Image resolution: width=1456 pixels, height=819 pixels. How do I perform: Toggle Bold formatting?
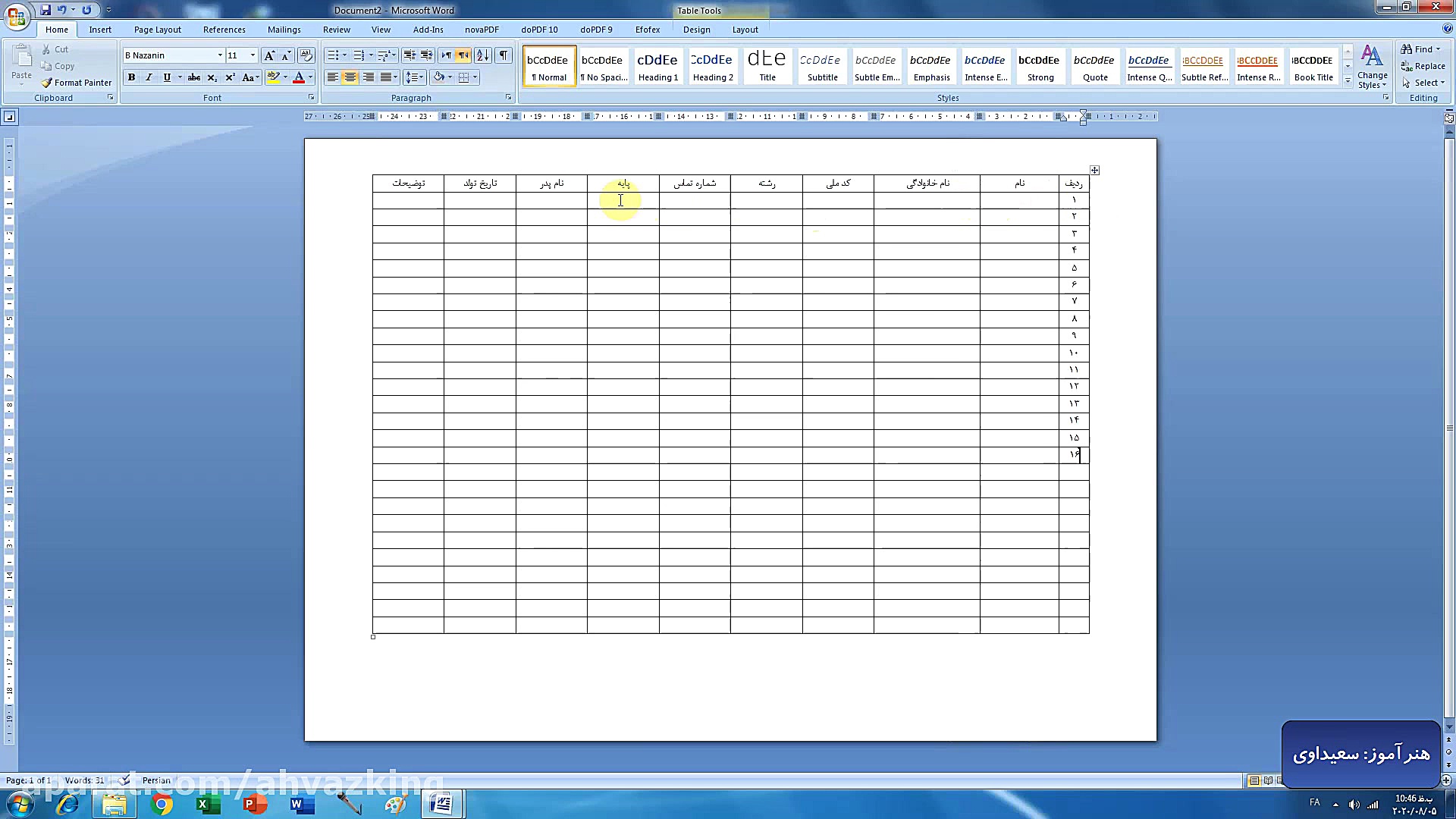pos(131,77)
